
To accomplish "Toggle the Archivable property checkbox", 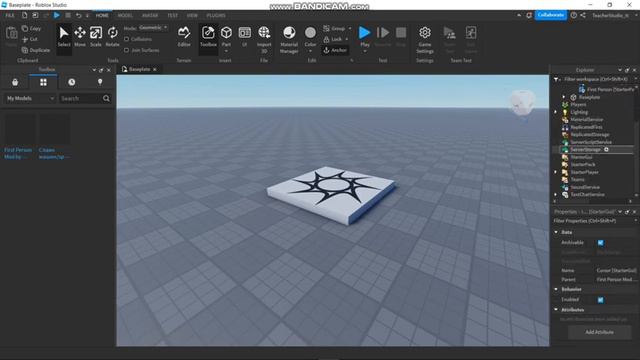I will coord(600,243).
